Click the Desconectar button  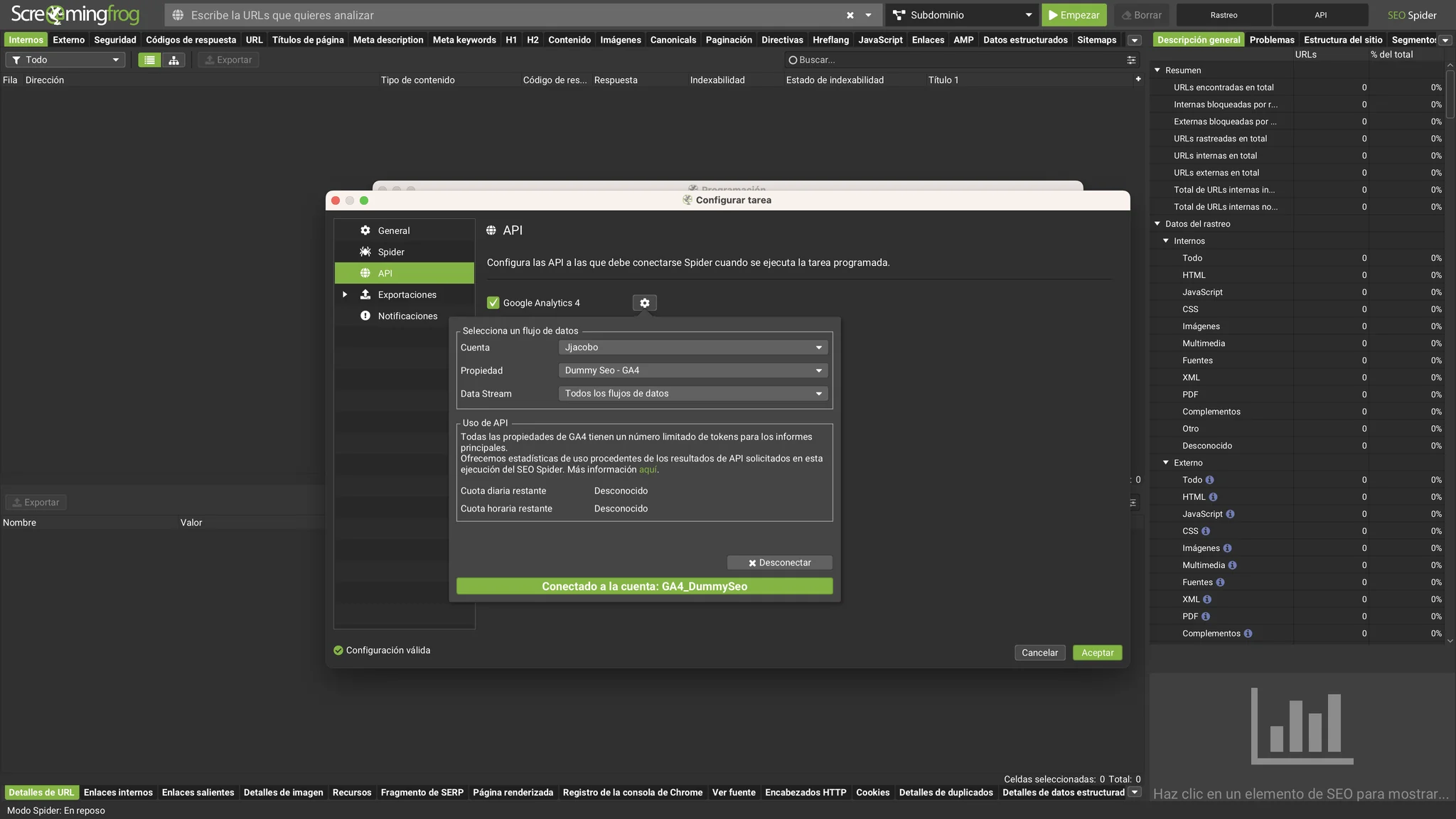779,562
